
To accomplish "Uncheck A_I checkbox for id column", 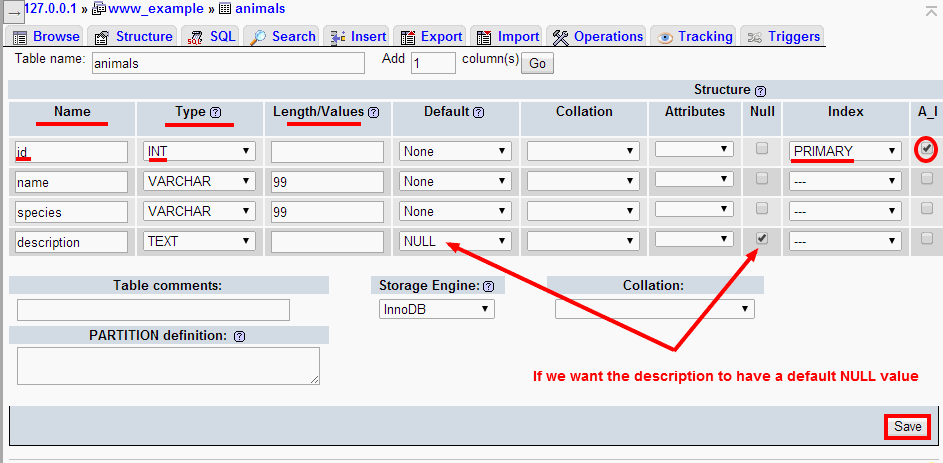I will 927,149.
